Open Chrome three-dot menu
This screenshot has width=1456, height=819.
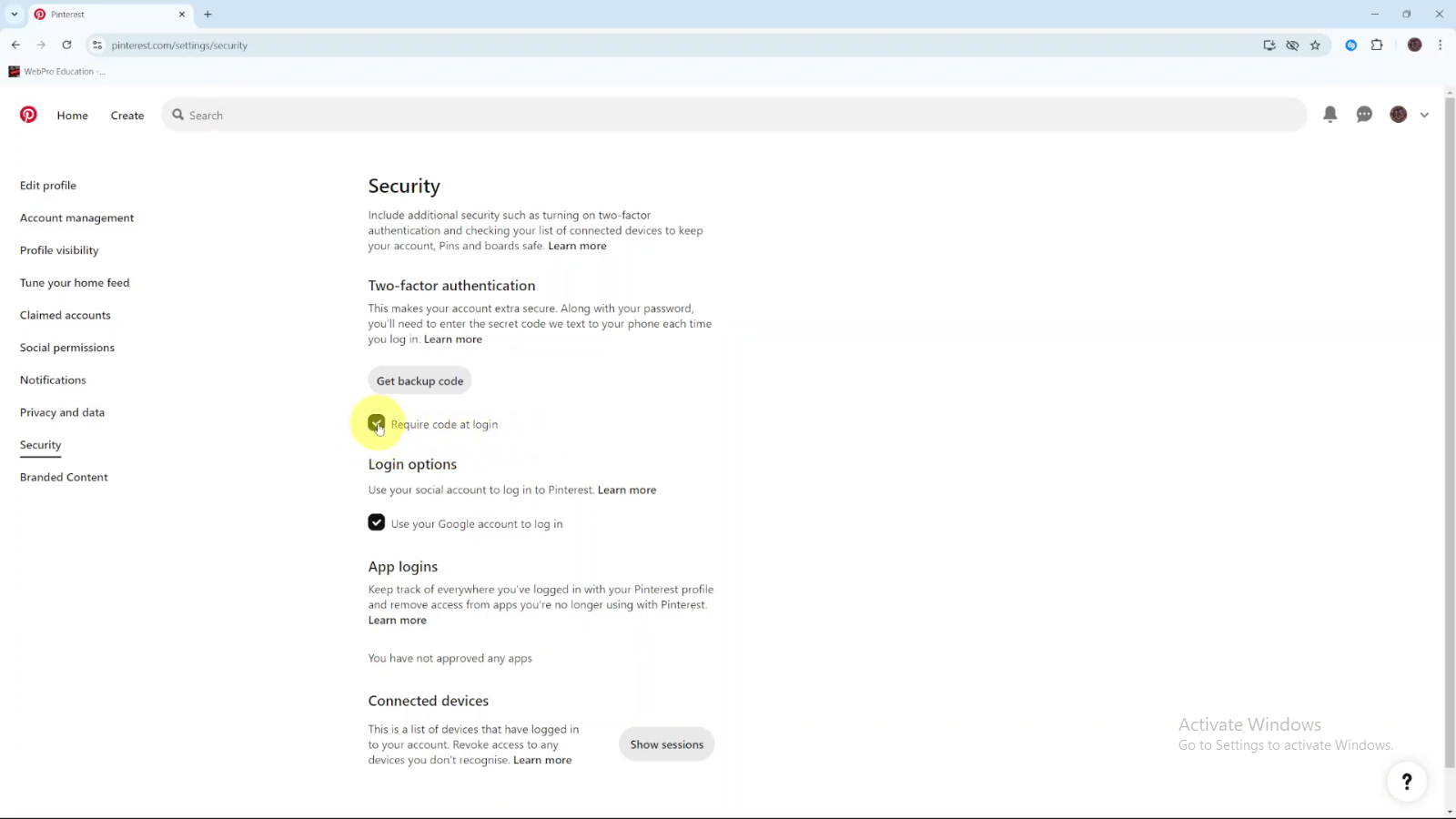coord(1440,45)
